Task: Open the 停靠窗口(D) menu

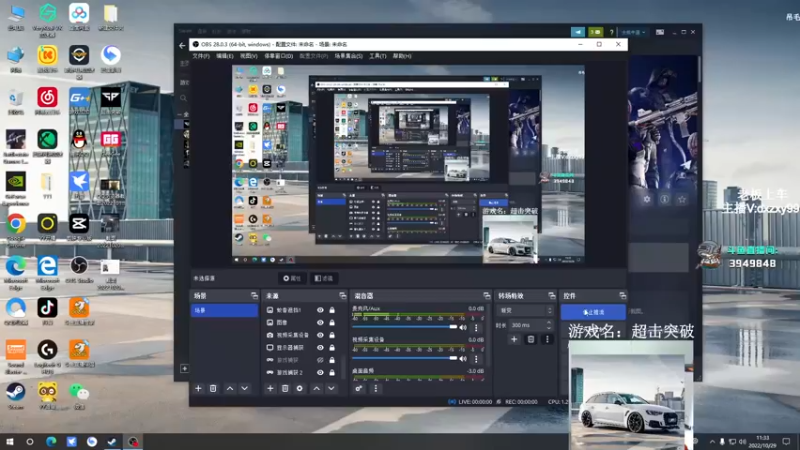Action: pos(279,56)
